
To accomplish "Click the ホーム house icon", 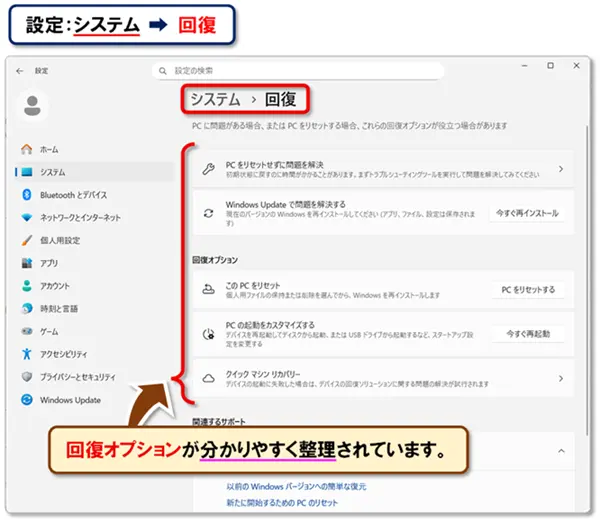I will pos(27,149).
